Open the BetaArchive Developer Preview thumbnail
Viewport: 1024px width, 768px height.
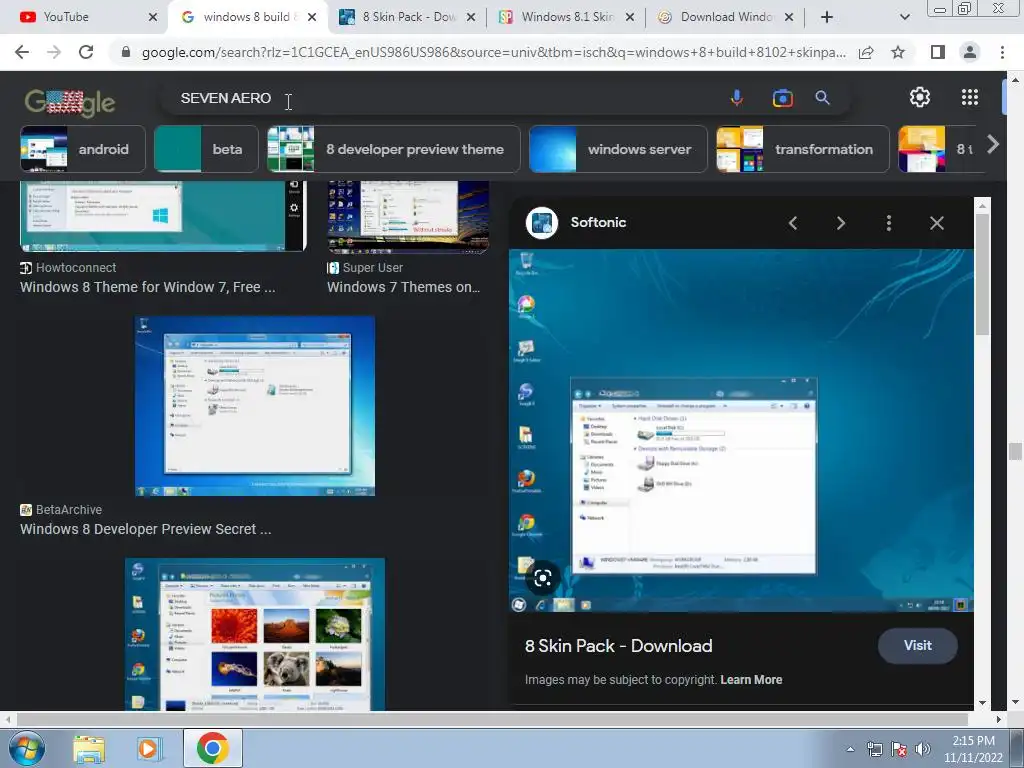(x=255, y=406)
